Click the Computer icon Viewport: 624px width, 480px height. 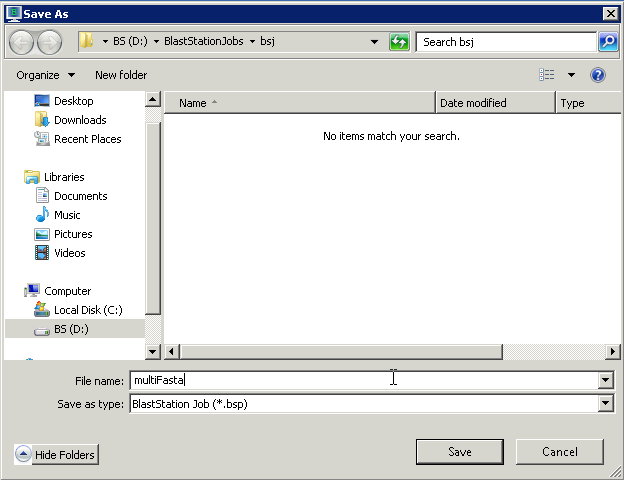click(31, 291)
